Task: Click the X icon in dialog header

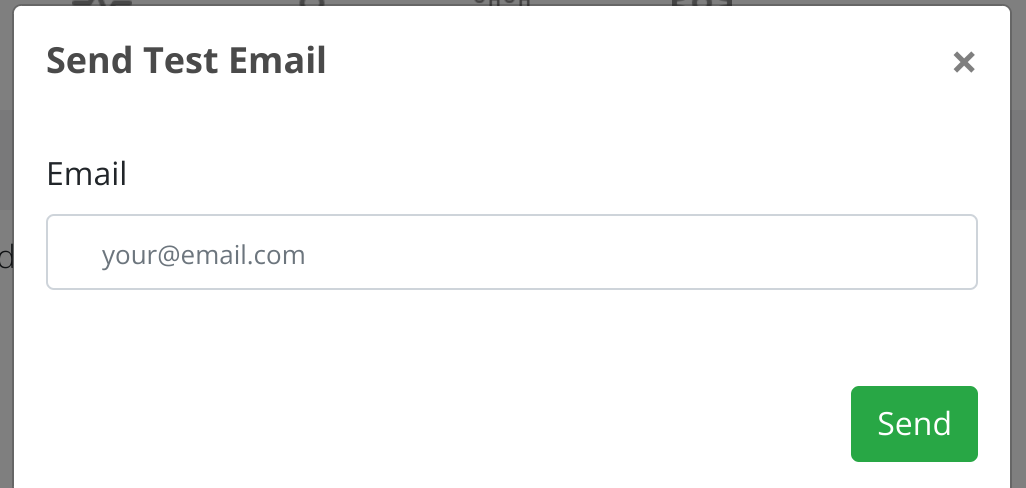Action: click(x=963, y=63)
